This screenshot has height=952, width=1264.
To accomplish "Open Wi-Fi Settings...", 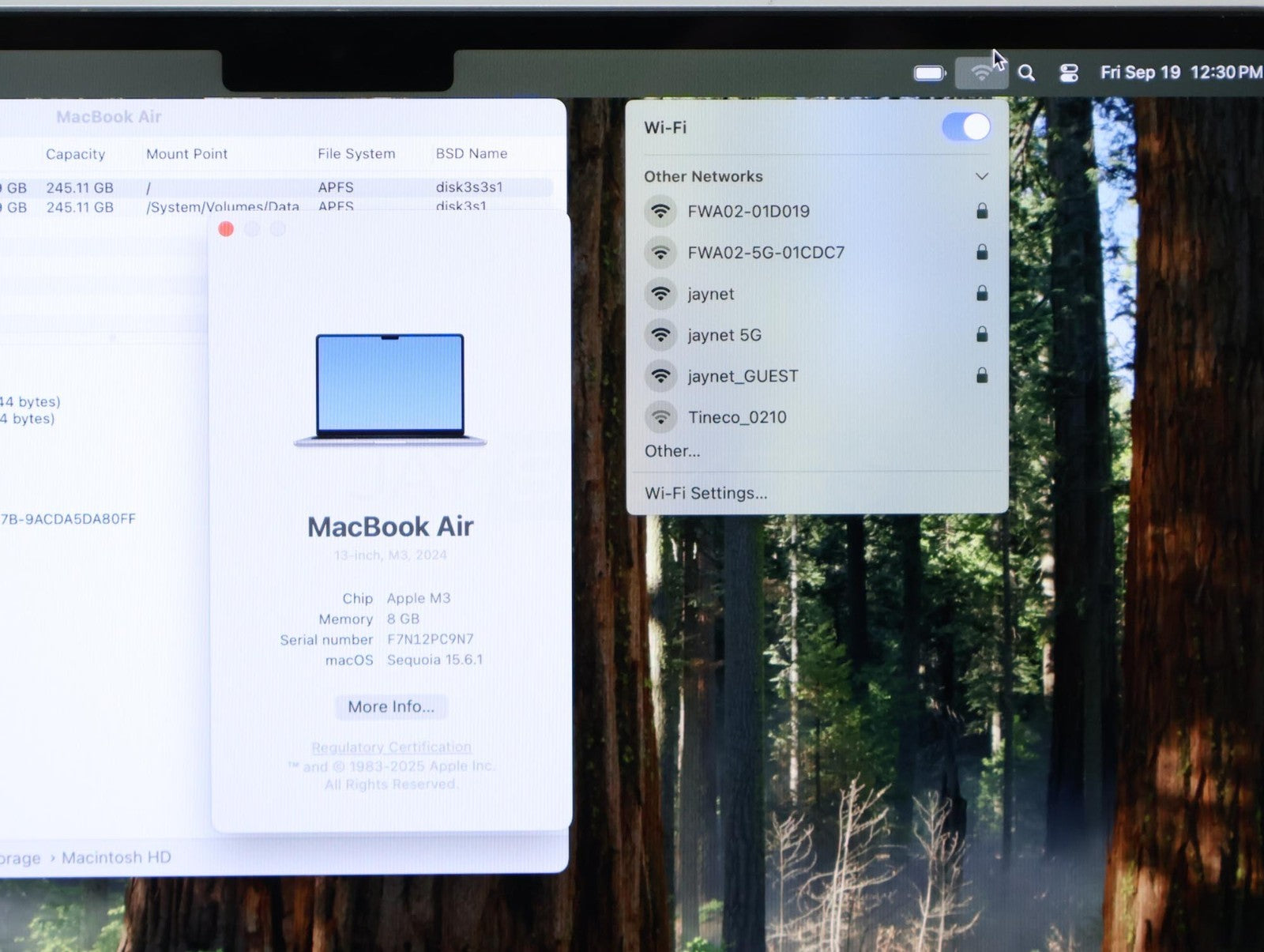I will point(705,493).
